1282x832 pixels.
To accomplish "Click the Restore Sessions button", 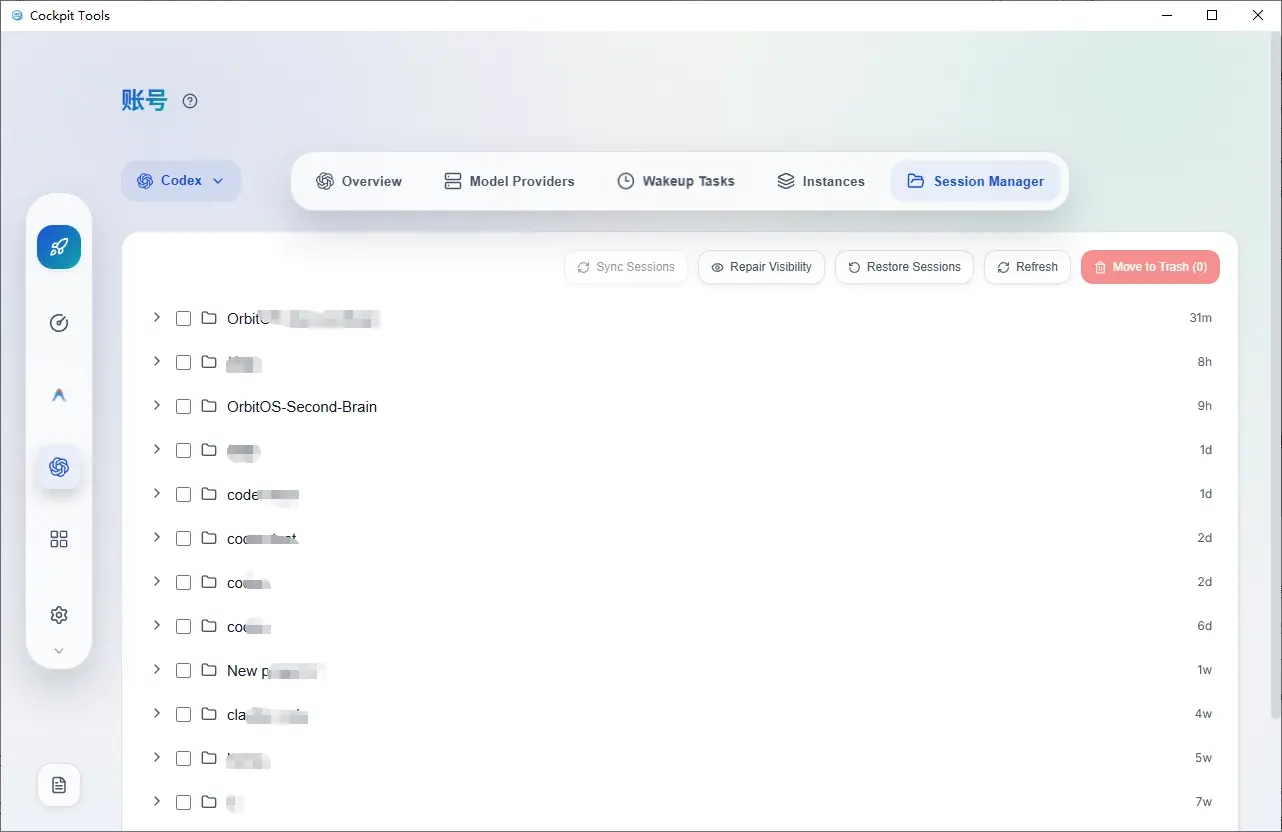I will (904, 267).
